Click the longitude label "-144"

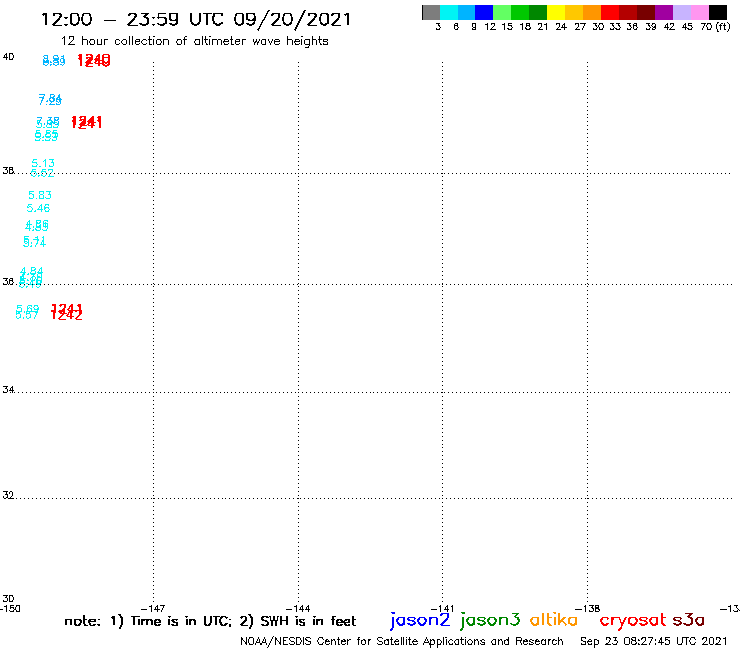298,609
